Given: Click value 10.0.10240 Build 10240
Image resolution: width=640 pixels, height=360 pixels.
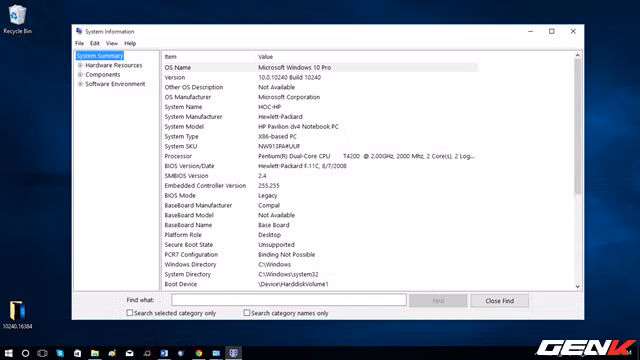Looking at the screenshot, I should tap(289, 77).
